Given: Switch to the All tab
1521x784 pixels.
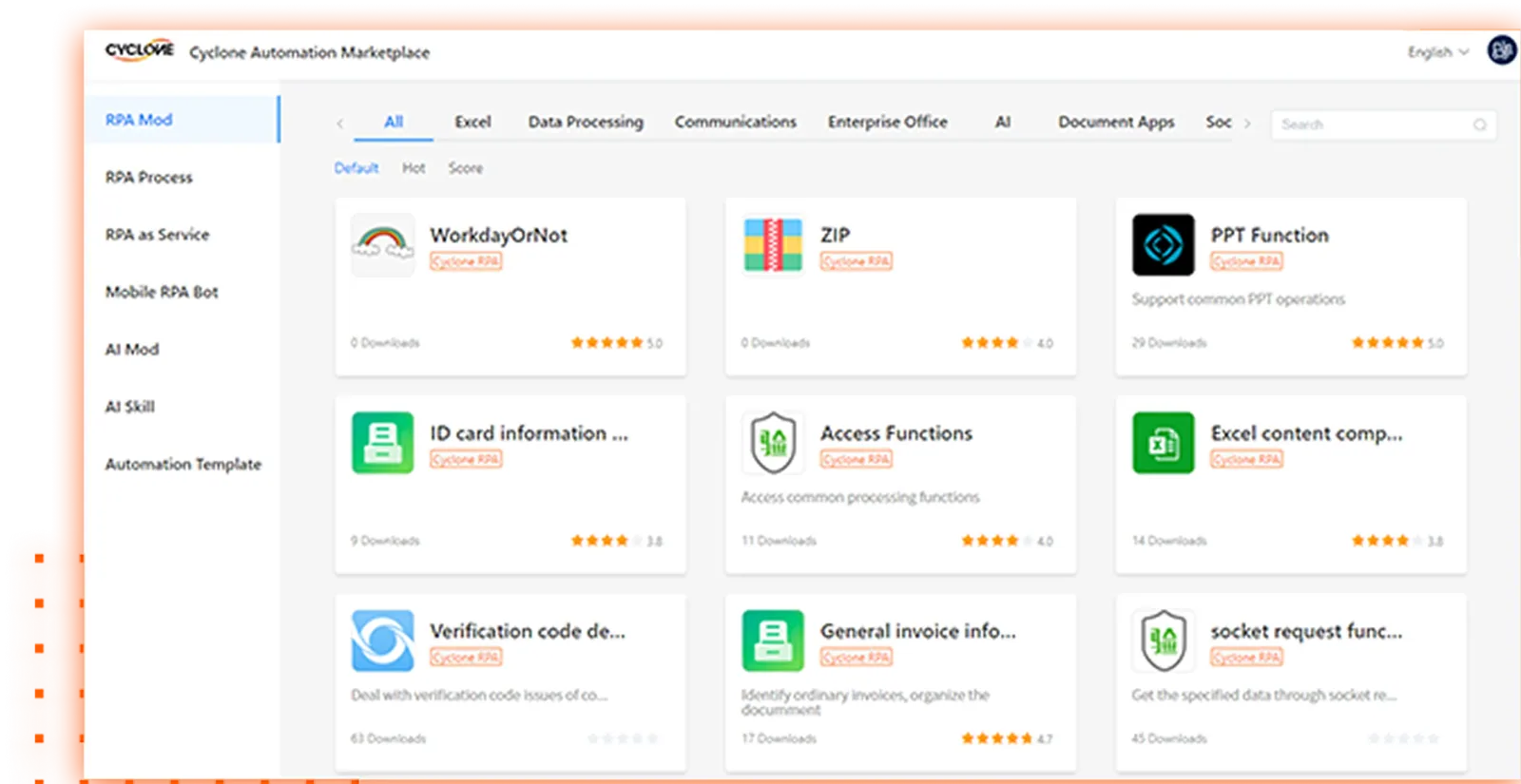Looking at the screenshot, I should pyautogui.click(x=394, y=122).
